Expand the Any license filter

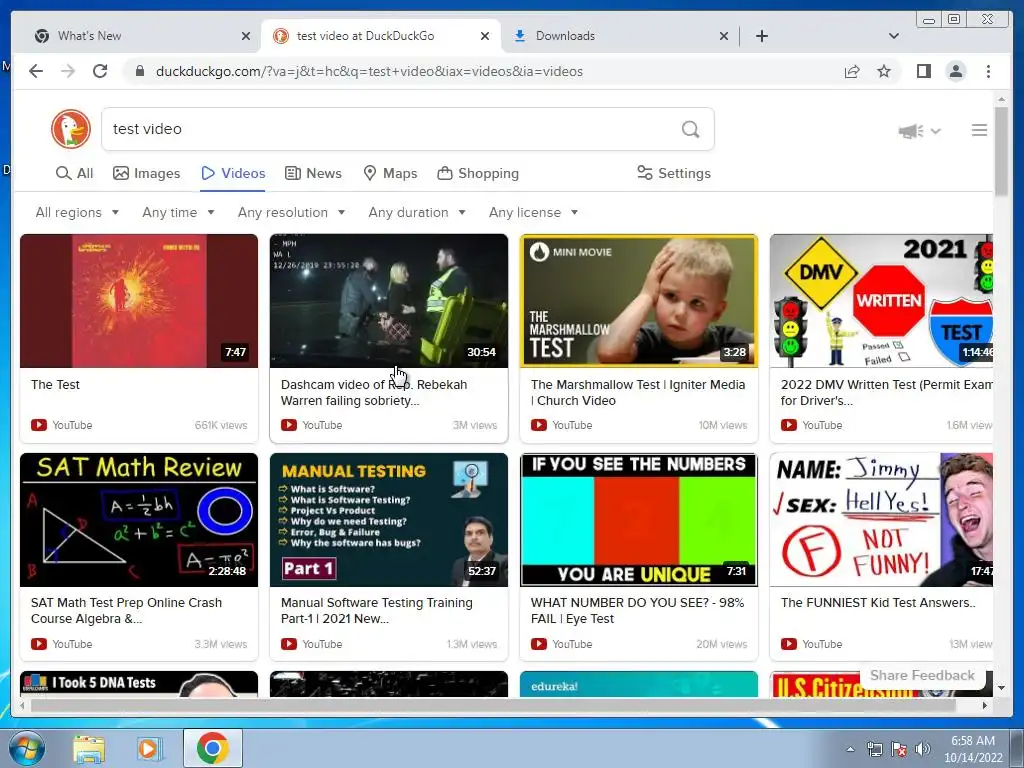534,212
